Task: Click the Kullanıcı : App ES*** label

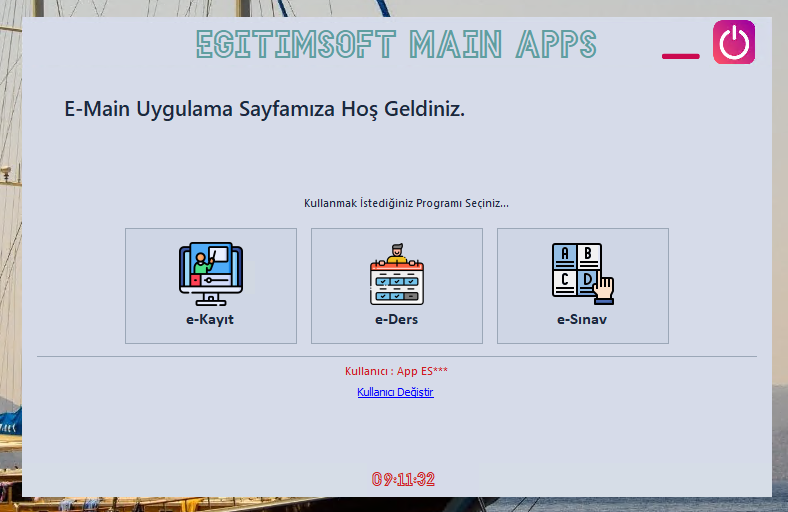Action: 396,371
